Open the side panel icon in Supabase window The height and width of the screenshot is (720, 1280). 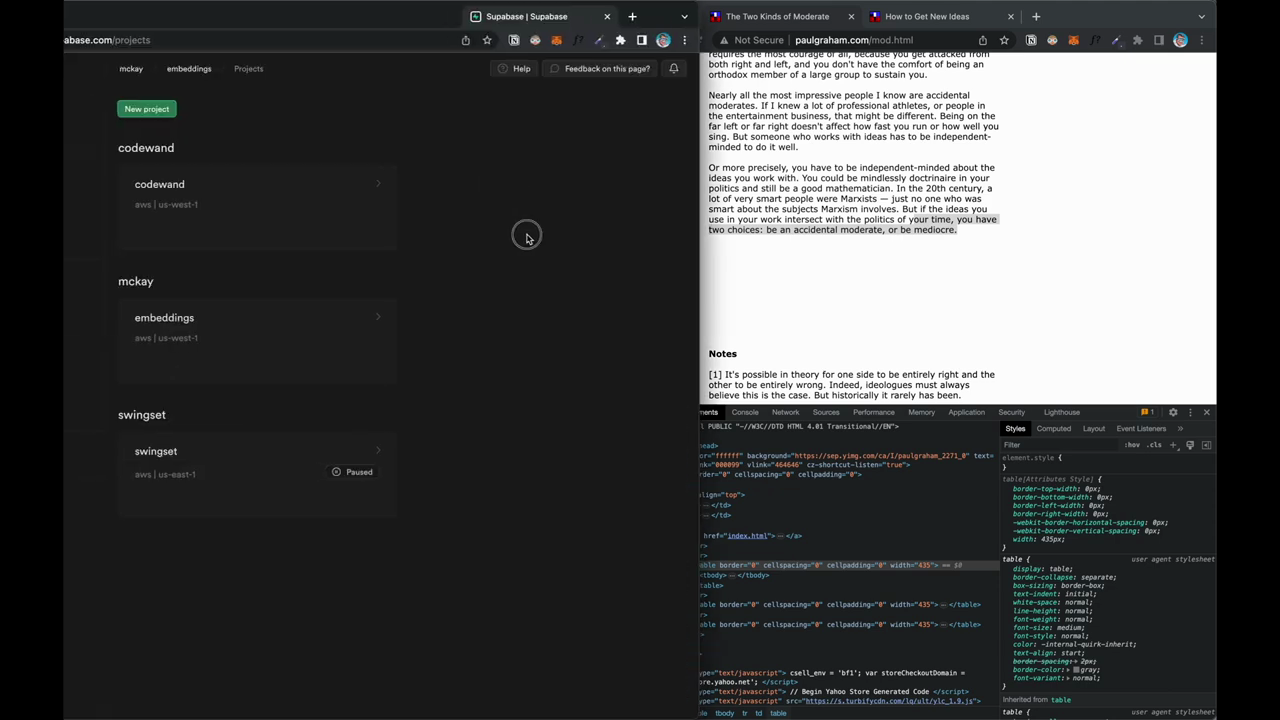pyautogui.click(x=642, y=40)
